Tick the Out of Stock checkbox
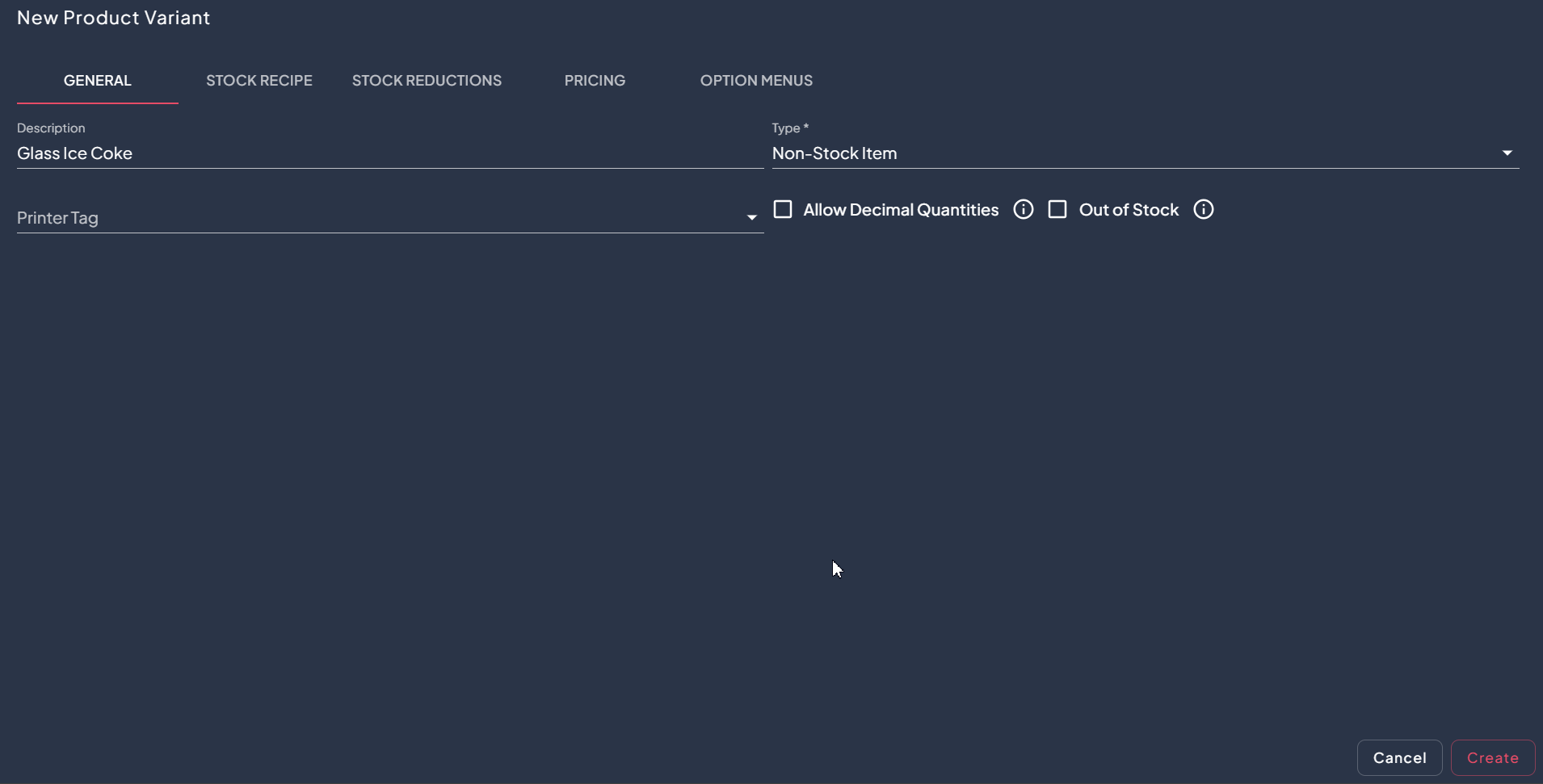 coord(1057,210)
